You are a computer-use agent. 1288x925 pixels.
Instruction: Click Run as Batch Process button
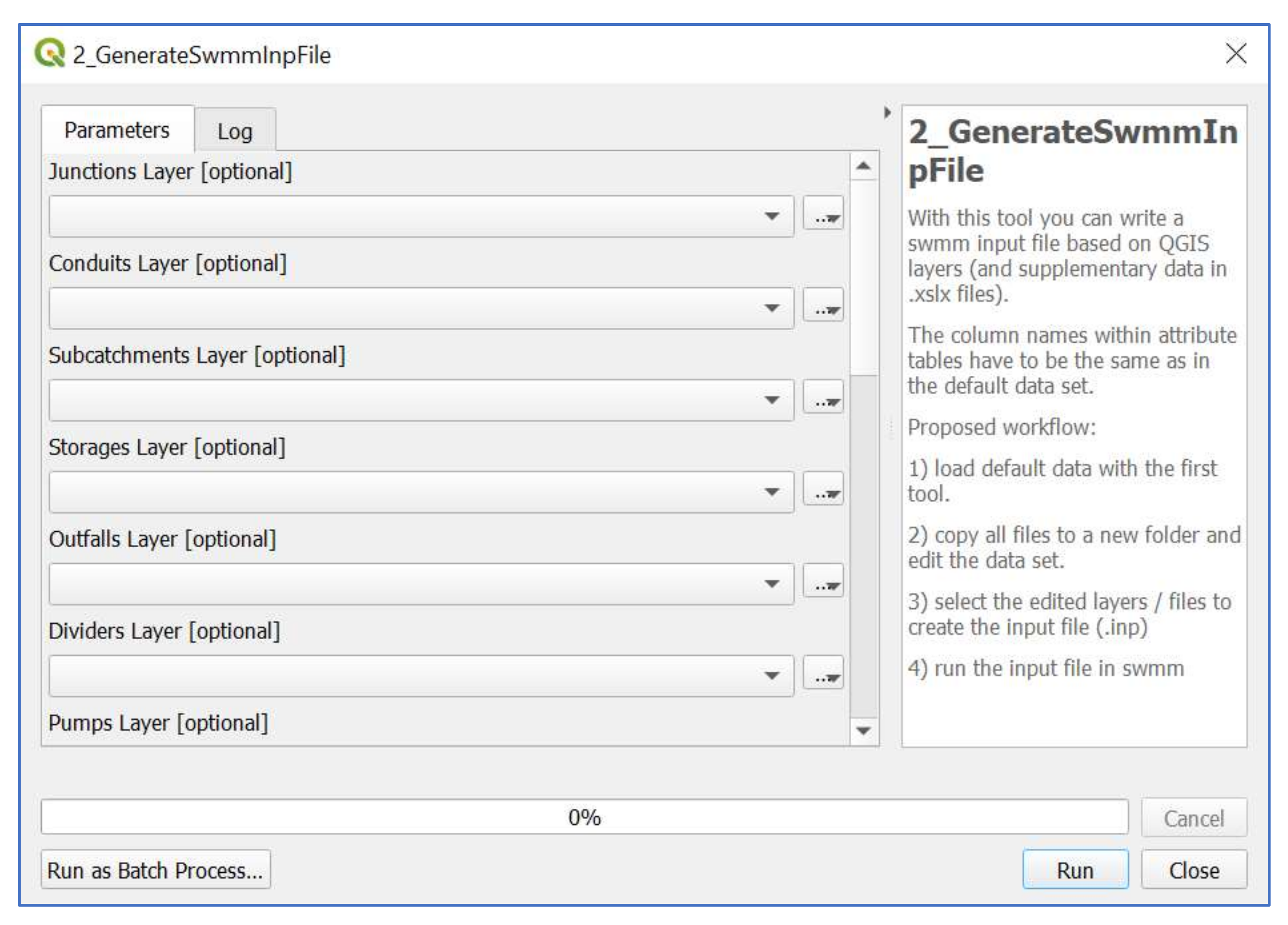point(155,870)
